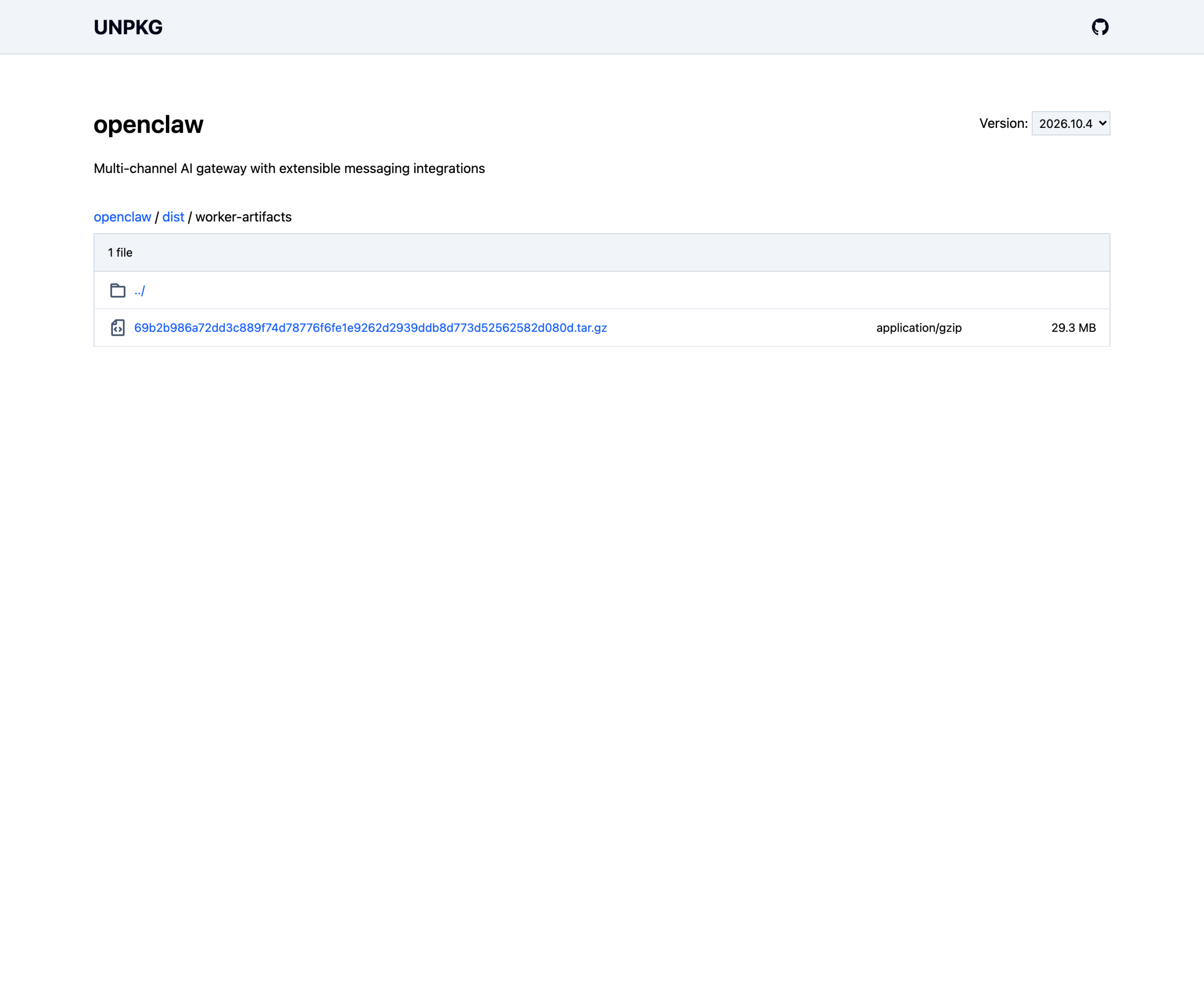The width and height of the screenshot is (1204, 1003).
Task: Click the openclaw package heading
Action: [x=149, y=124]
